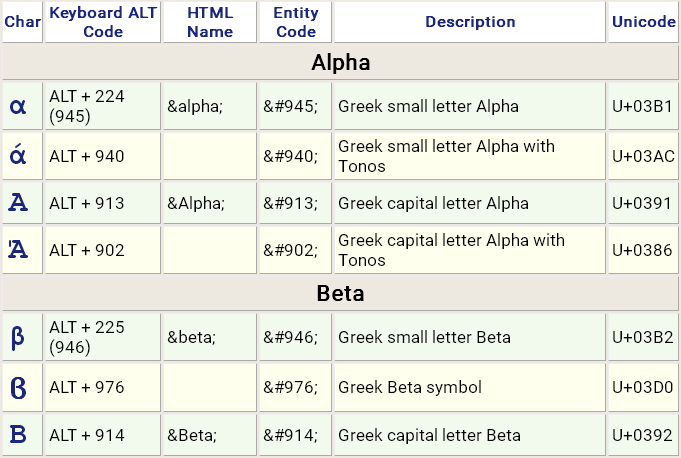
Task: Click the HTML Name column header
Action: 210,22
